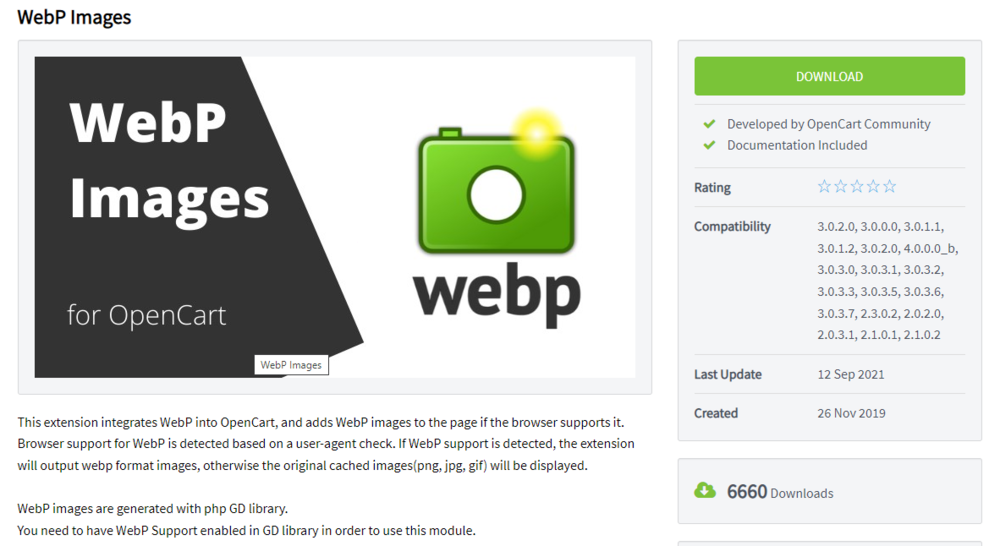Screen dimensions: 1000x546
Task: Select the first rating star
Action: 824,186
